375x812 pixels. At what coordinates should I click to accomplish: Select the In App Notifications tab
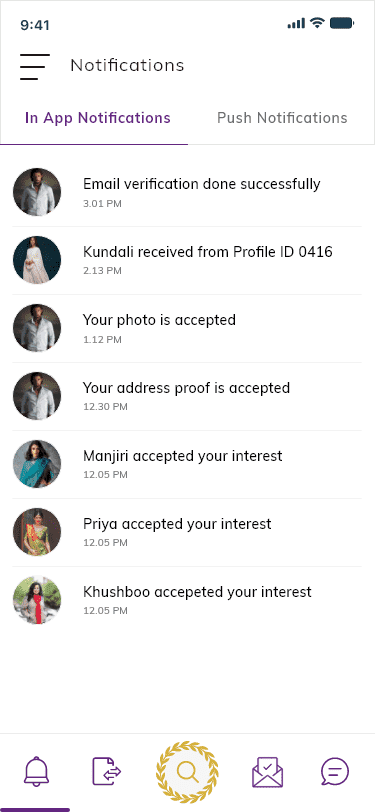point(98,118)
